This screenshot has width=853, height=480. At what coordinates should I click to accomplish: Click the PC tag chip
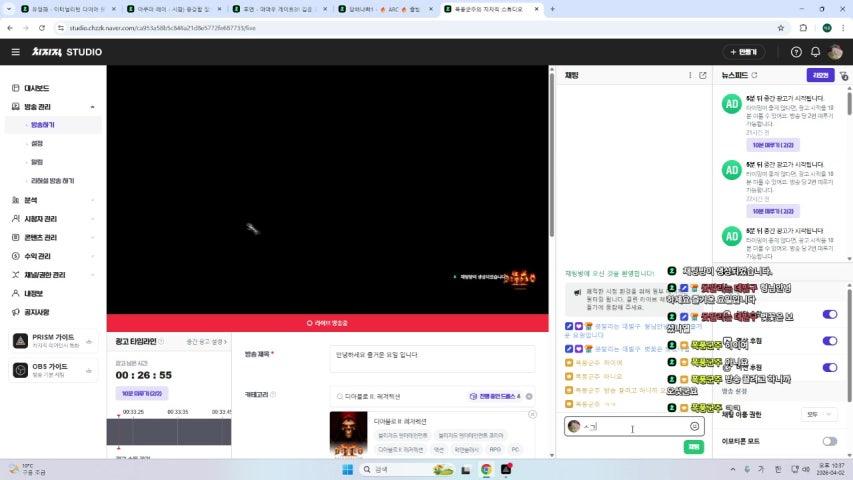[x=515, y=450]
